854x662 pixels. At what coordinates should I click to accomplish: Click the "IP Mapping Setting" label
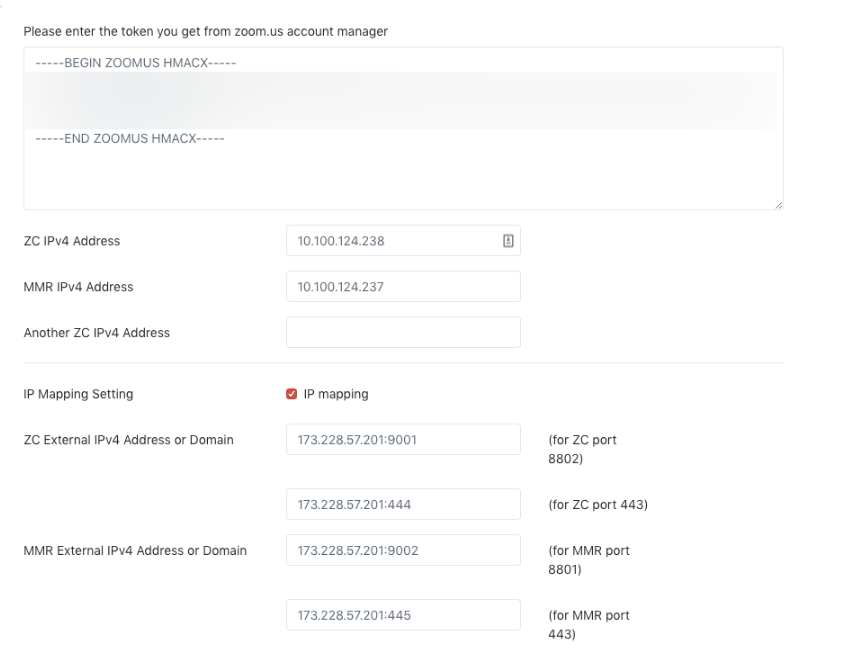pos(78,394)
